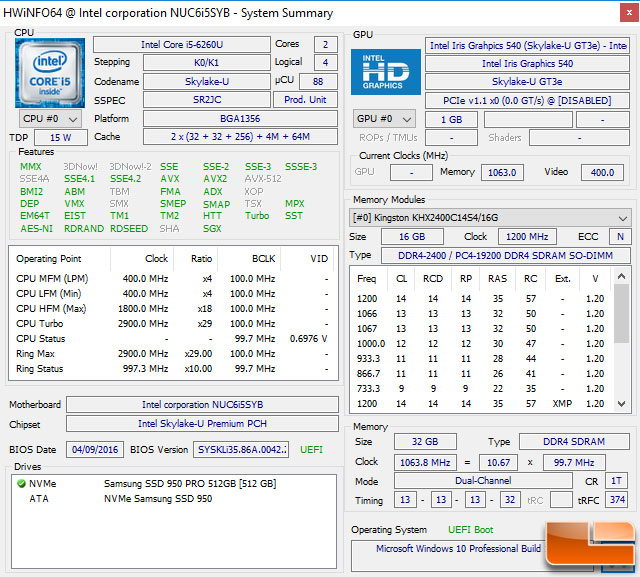Click the Intel Iris Graphics 540 field
The height and width of the screenshot is (577, 640).
pos(527,64)
